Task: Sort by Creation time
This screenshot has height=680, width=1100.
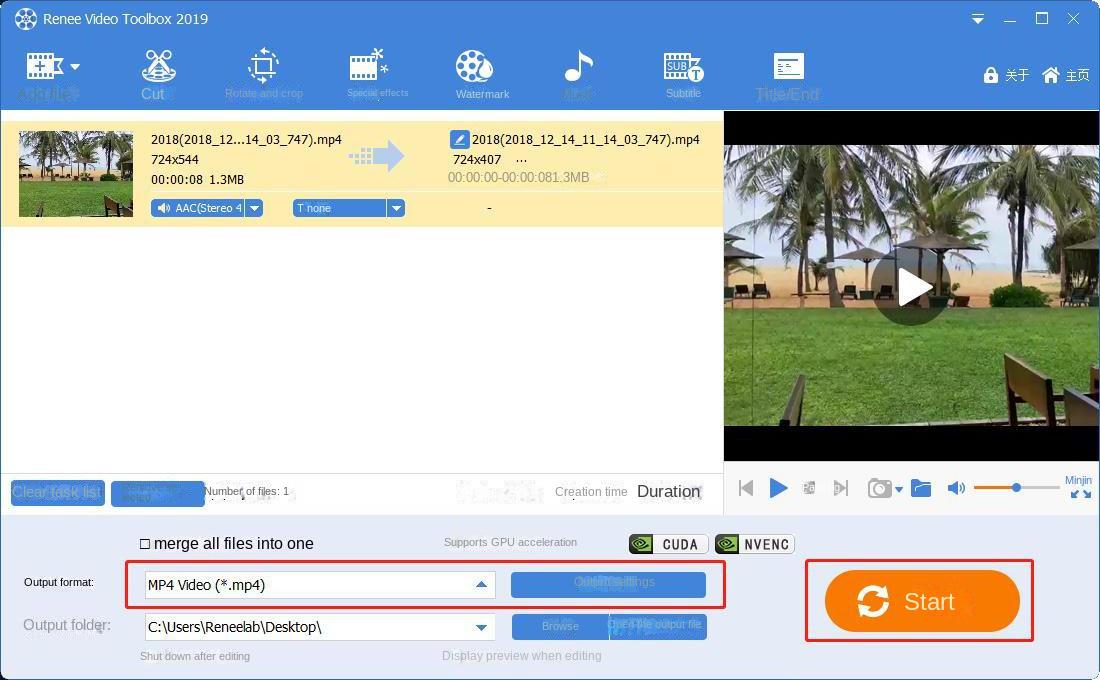Action: pos(591,492)
